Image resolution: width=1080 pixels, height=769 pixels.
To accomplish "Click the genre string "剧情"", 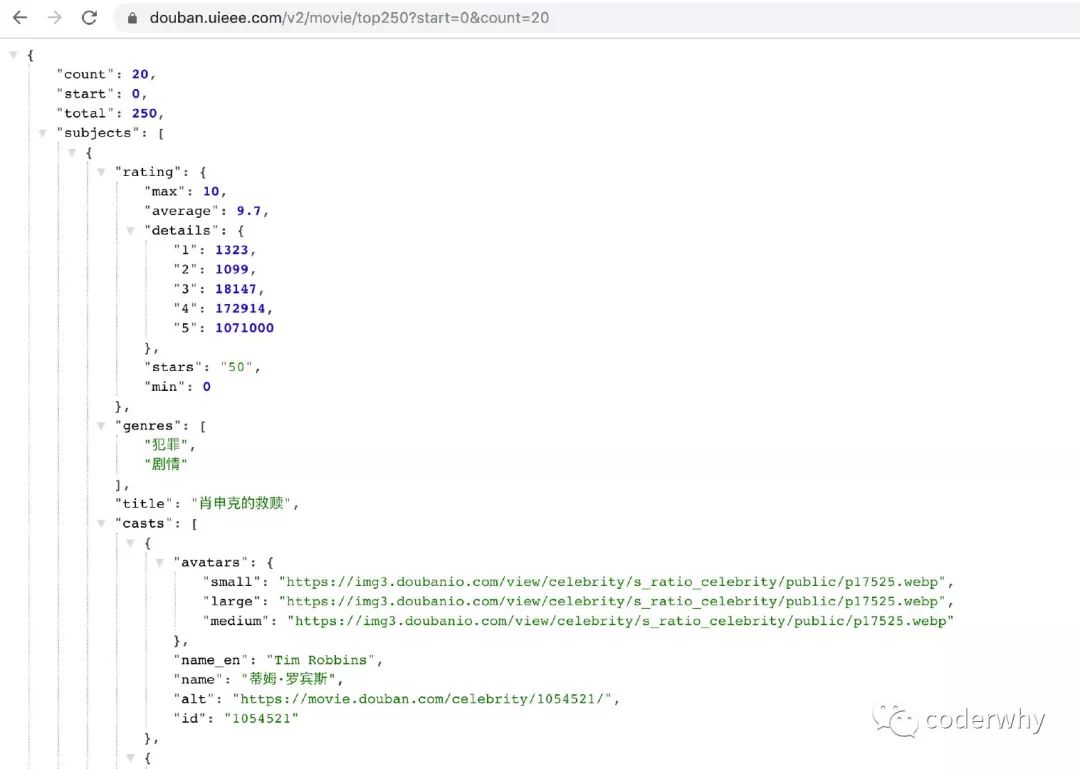I will coord(165,464).
